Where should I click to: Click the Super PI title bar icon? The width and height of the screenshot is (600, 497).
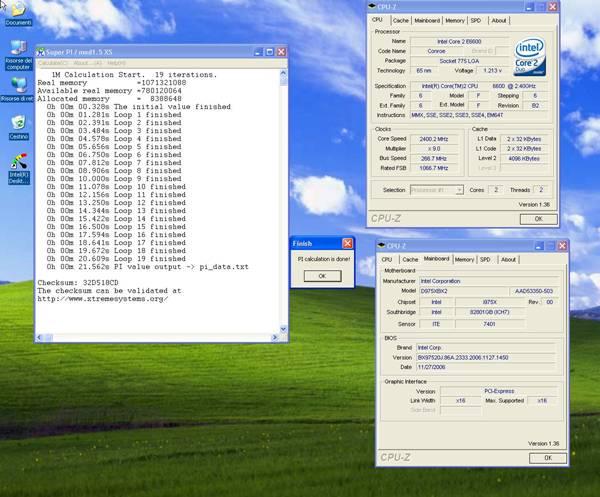click(x=41, y=52)
